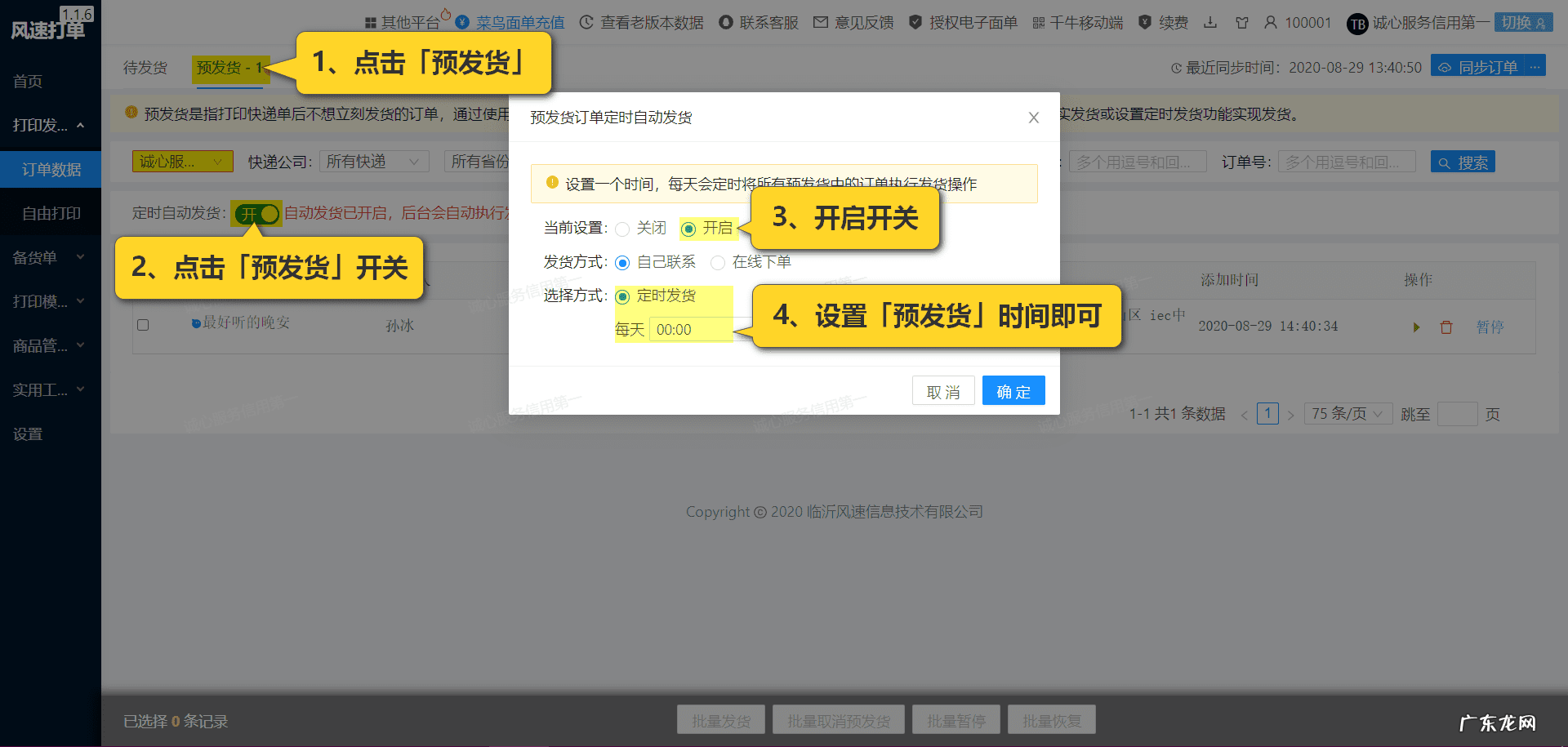The height and width of the screenshot is (747, 1568).
Task: Open the store selector dropdown 诚心服
Action: [182, 161]
